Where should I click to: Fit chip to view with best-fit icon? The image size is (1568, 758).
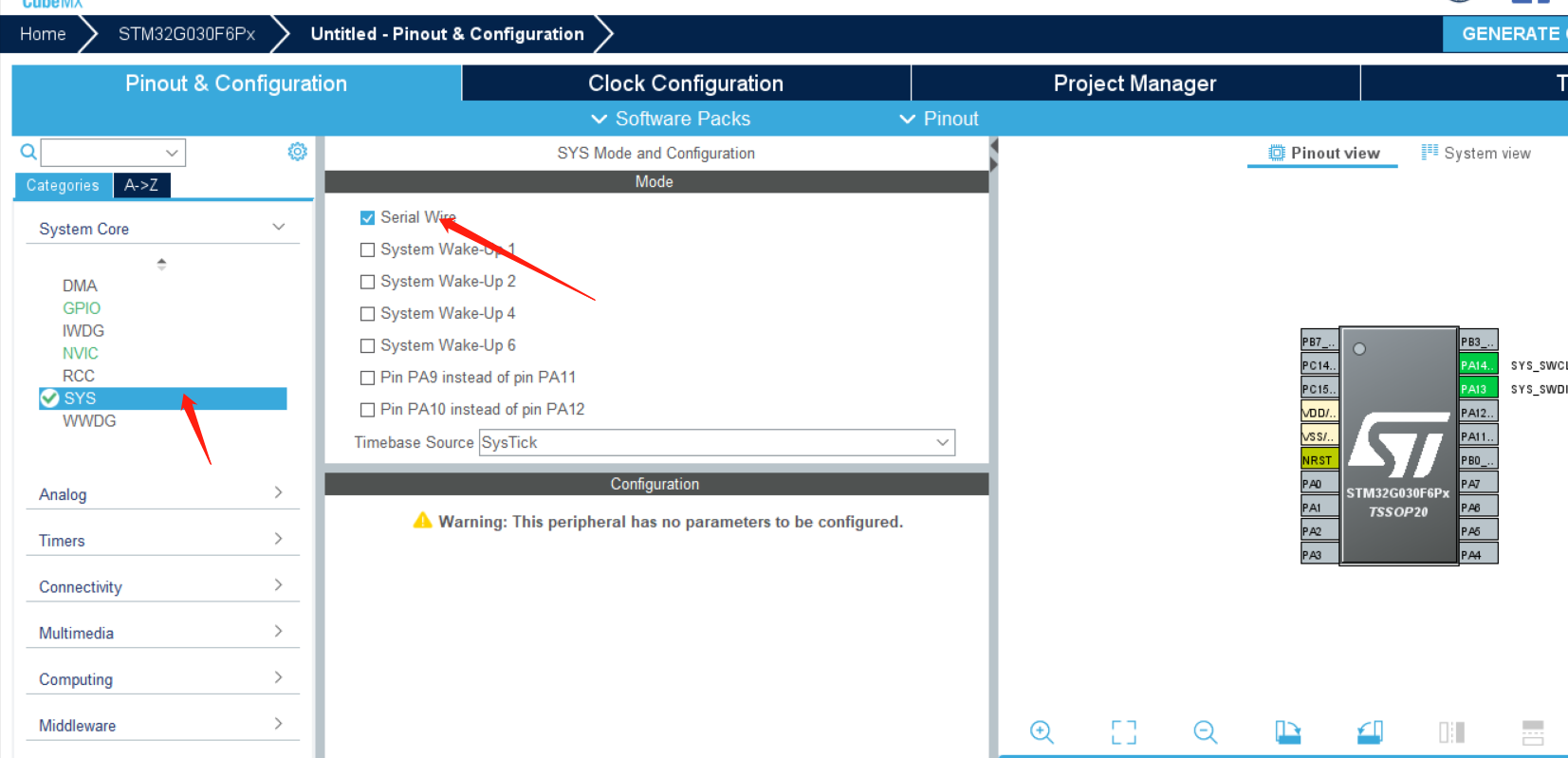(x=1123, y=731)
